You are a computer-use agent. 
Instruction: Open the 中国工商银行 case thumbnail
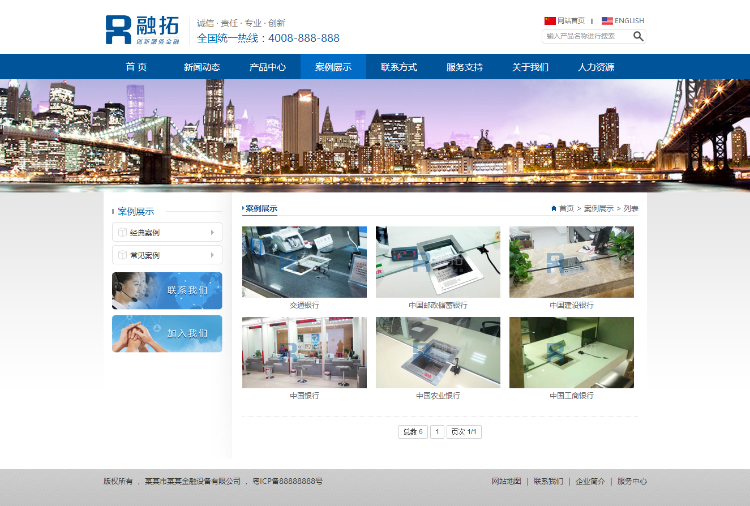pyautogui.click(x=571, y=352)
